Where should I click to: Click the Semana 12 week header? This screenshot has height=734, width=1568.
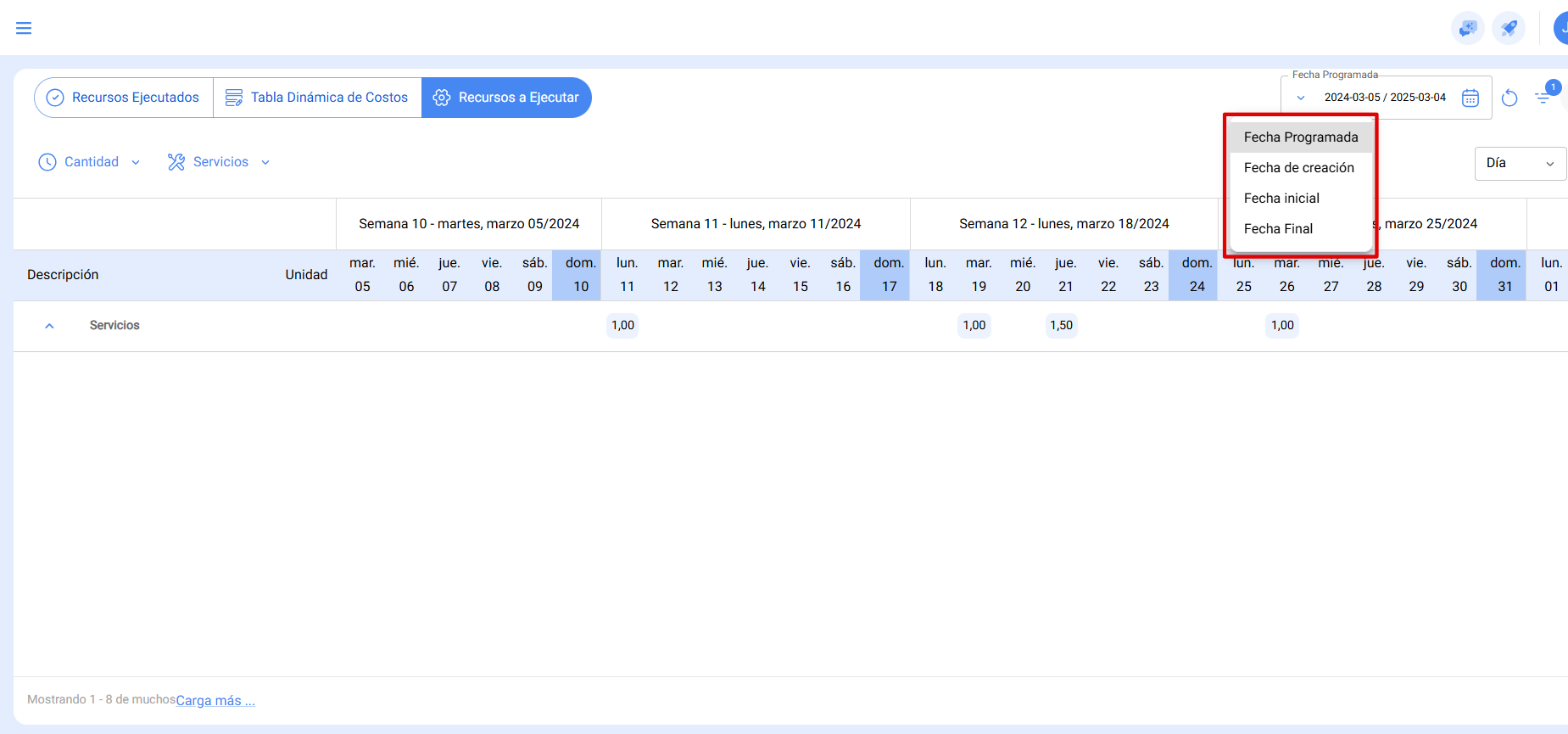click(x=1064, y=224)
